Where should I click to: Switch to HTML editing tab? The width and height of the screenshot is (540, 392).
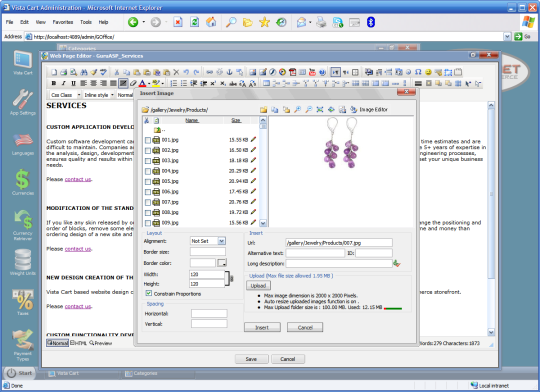(78, 343)
